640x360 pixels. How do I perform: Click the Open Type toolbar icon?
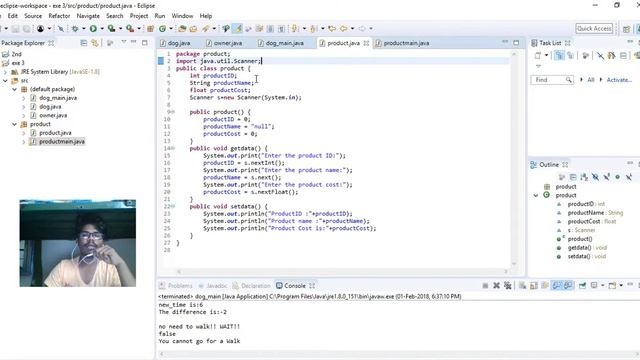[182, 29]
